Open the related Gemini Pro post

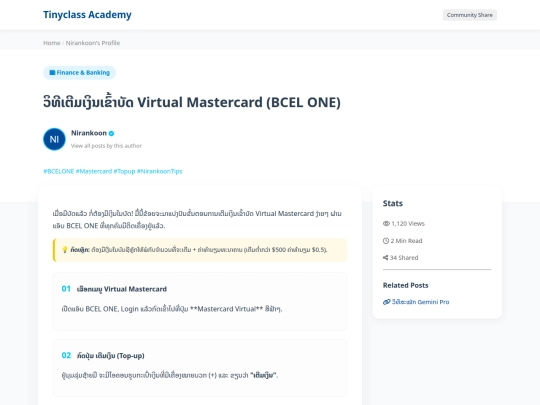pyautogui.click(x=420, y=302)
